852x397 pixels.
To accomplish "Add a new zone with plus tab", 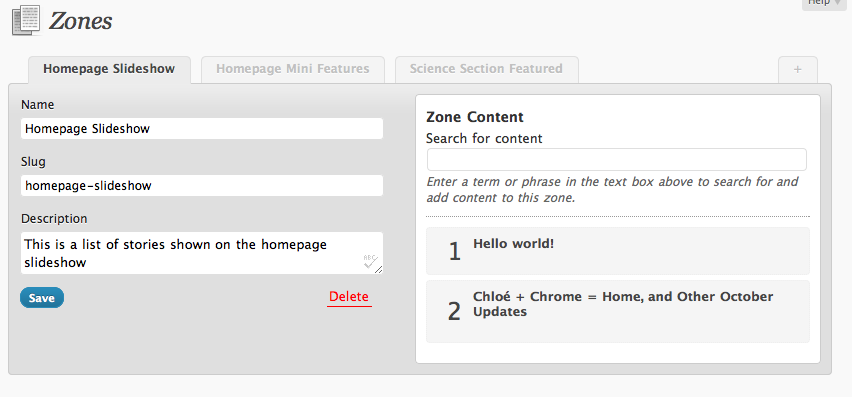I will (x=798, y=70).
